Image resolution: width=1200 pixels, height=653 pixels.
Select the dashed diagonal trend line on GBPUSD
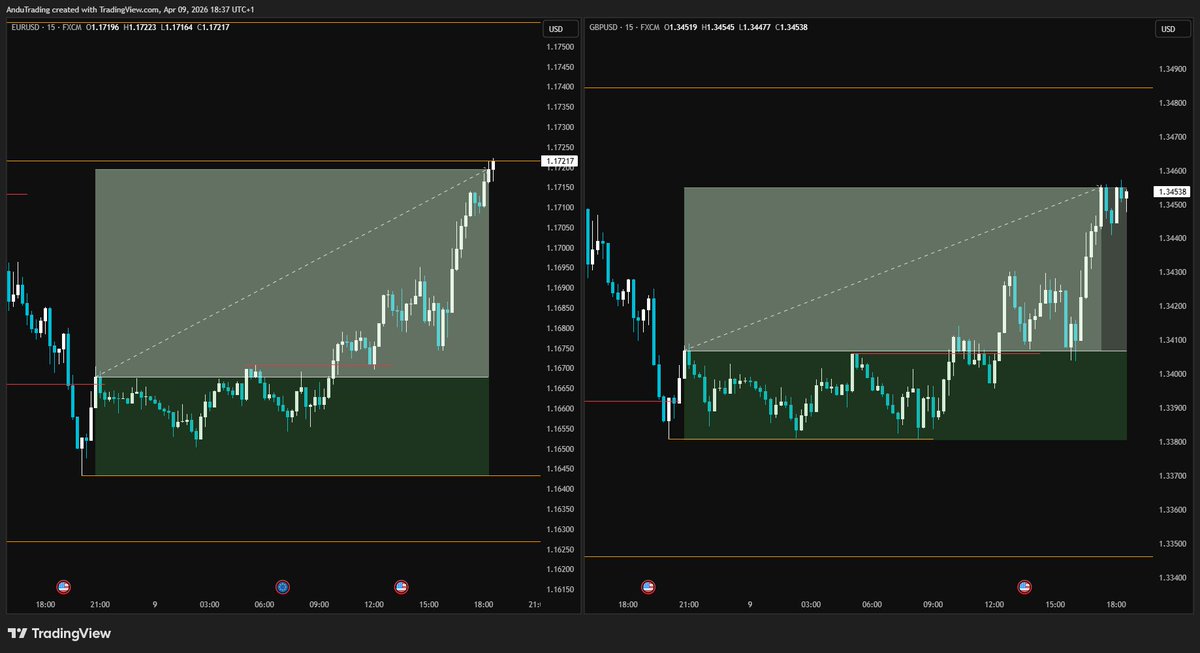point(893,269)
